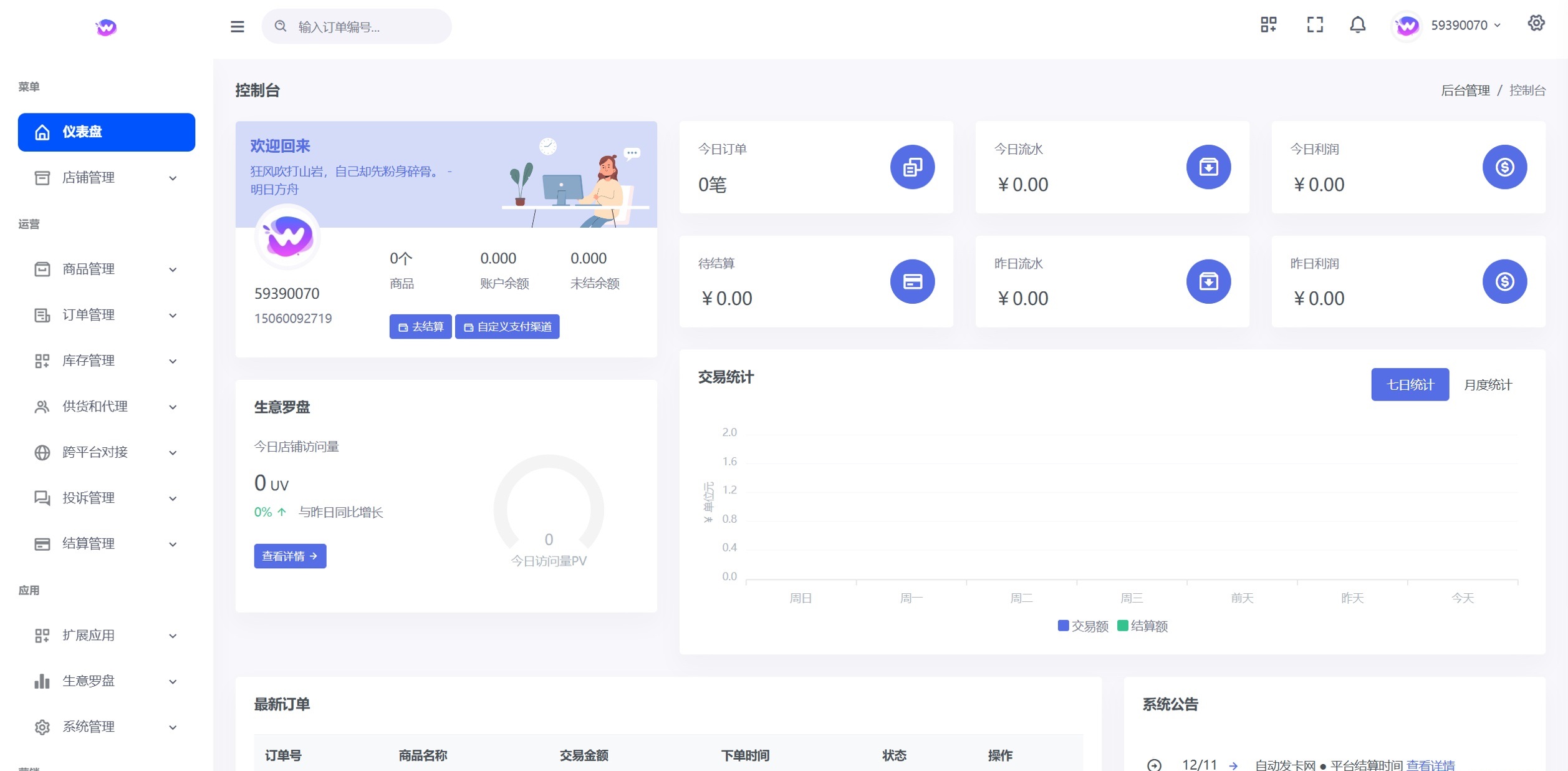The image size is (1568, 771).
Task: Open the 59390070 user dropdown
Action: tap(1448, 26)
